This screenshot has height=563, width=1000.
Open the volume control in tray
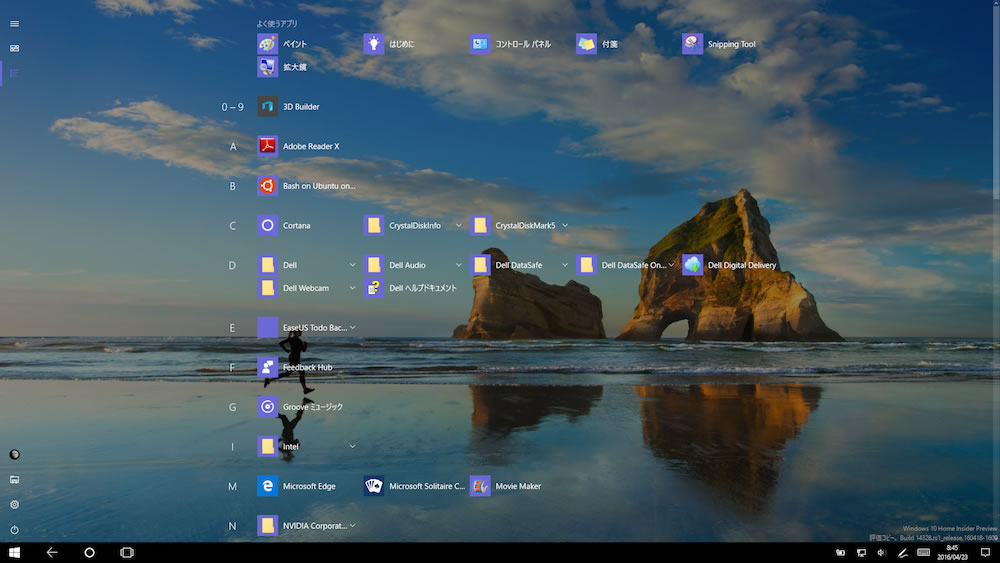tap(881, 553)
